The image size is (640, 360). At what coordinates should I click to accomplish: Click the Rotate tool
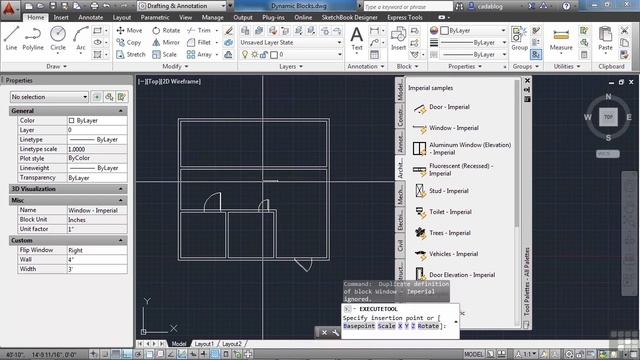click(x=166, y=30)
